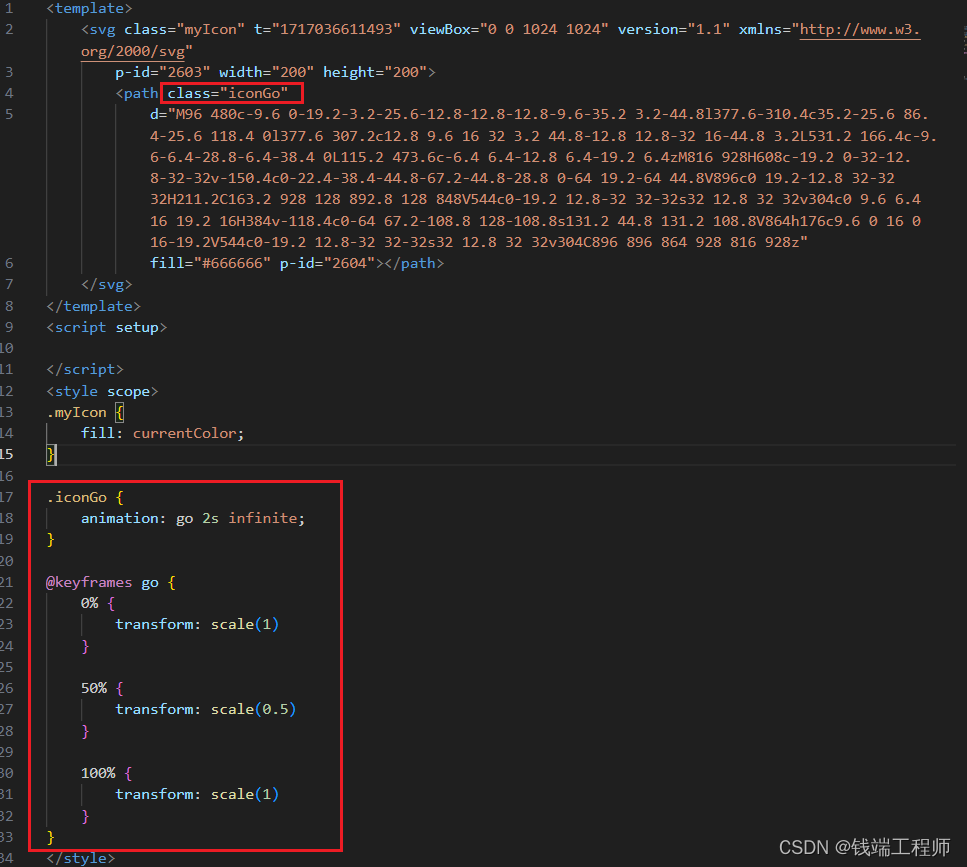Click the height="200" attribute
This screenshot has width=967, height=867.
tap(375, 72)
